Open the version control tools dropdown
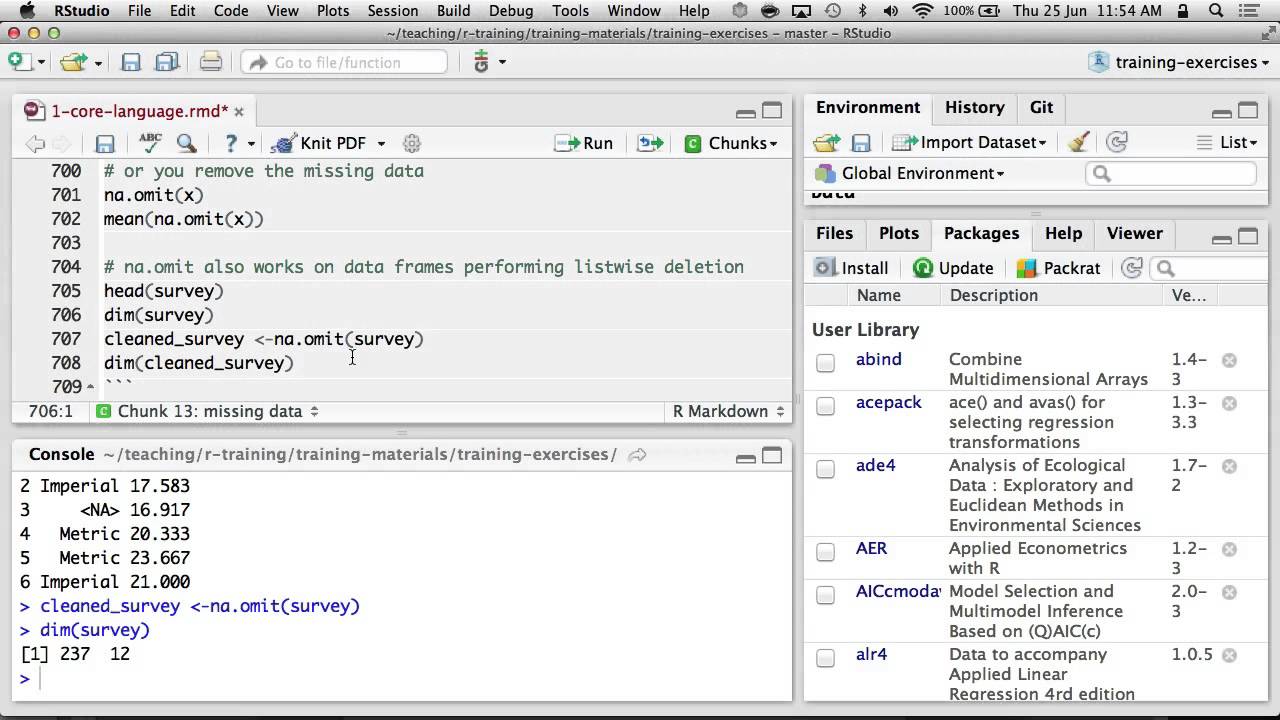This screenshot has height=720, width=1280. click(x=488, y=62)
